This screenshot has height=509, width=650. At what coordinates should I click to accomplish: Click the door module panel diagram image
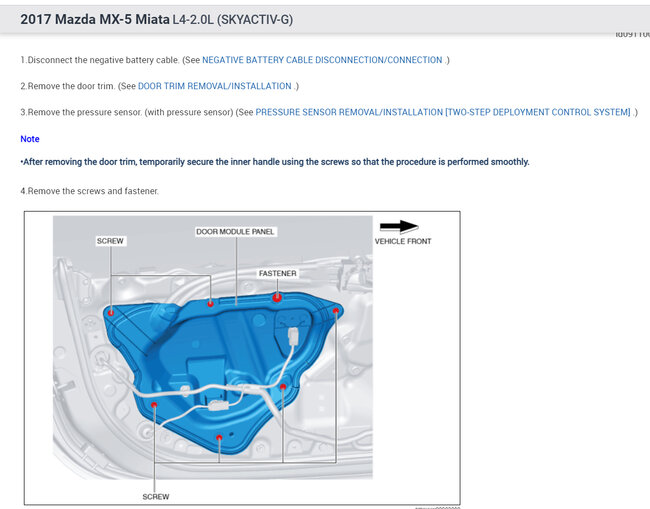point(242,358)
